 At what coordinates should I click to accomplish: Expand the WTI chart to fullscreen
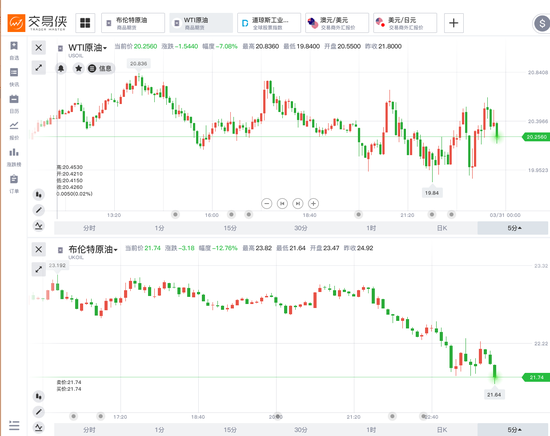tap(39, 68)
